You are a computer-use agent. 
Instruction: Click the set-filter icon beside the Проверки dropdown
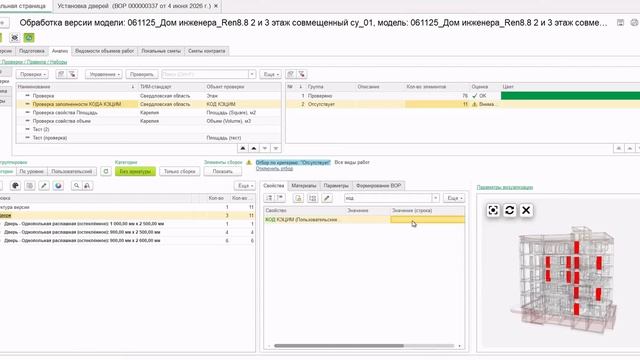pyautogui.click(x=61, y=74)
